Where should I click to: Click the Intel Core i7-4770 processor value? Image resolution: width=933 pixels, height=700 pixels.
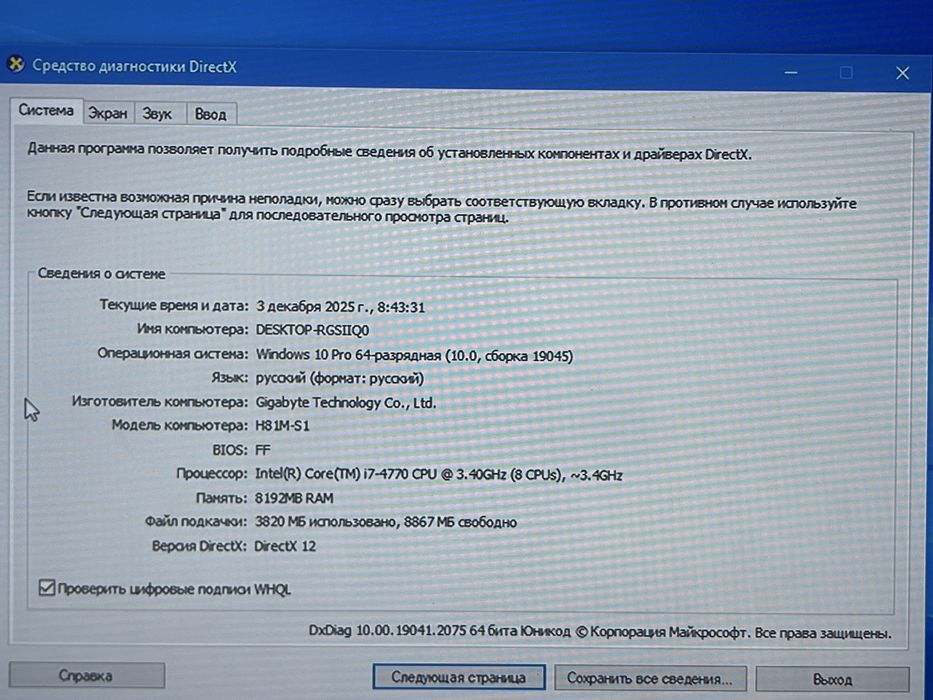[439, 474]
